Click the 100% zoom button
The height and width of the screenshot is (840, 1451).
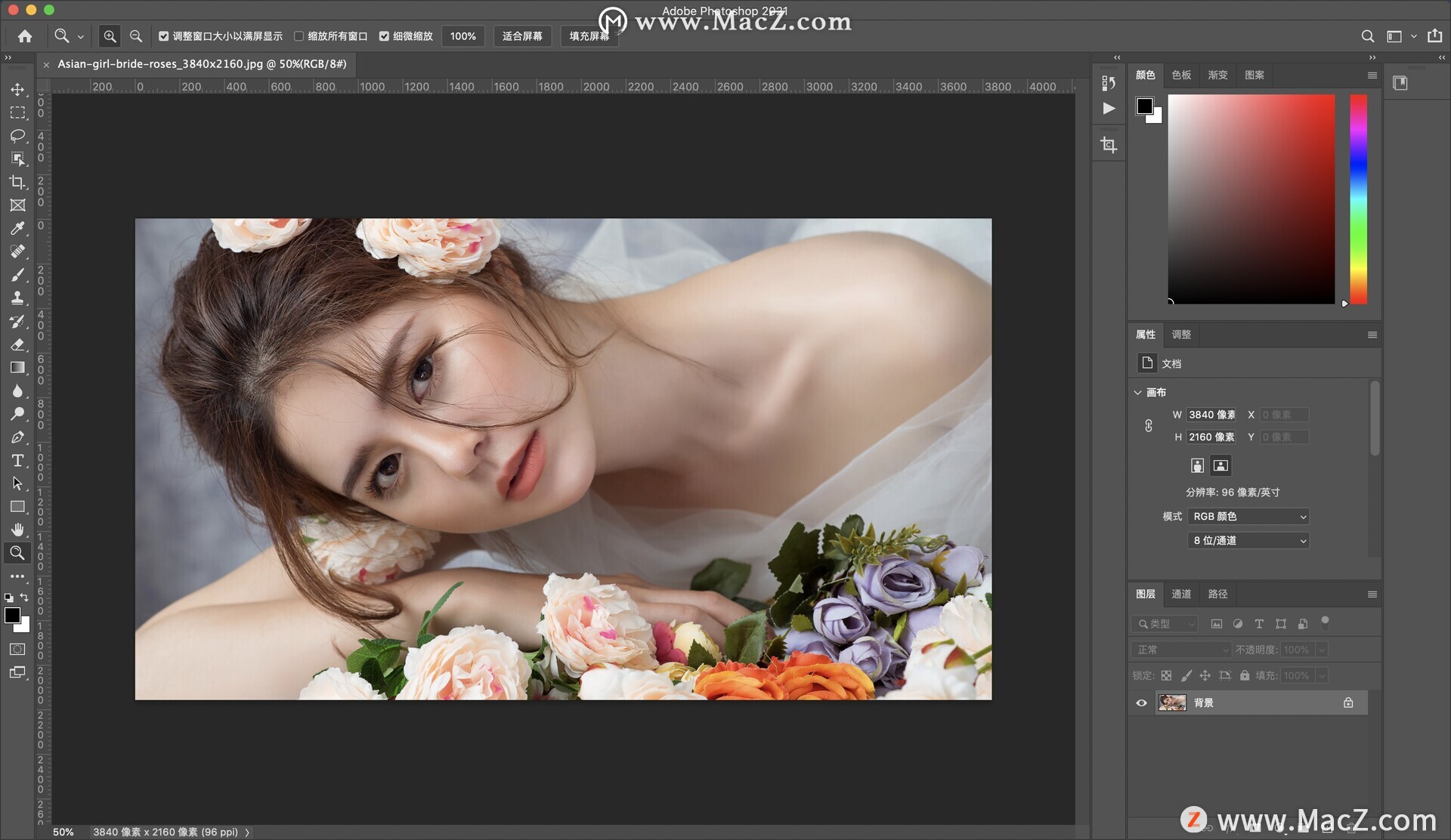coord(463,36)
